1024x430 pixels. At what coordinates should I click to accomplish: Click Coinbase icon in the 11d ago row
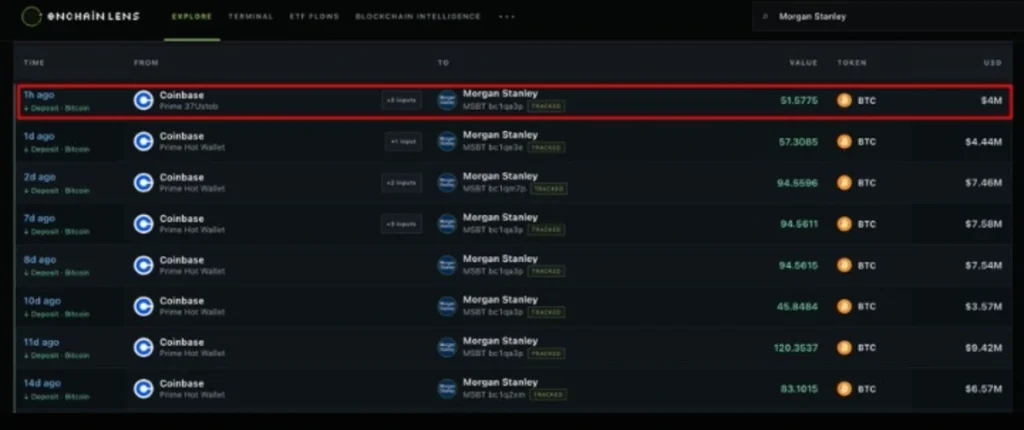coord(143,348)
